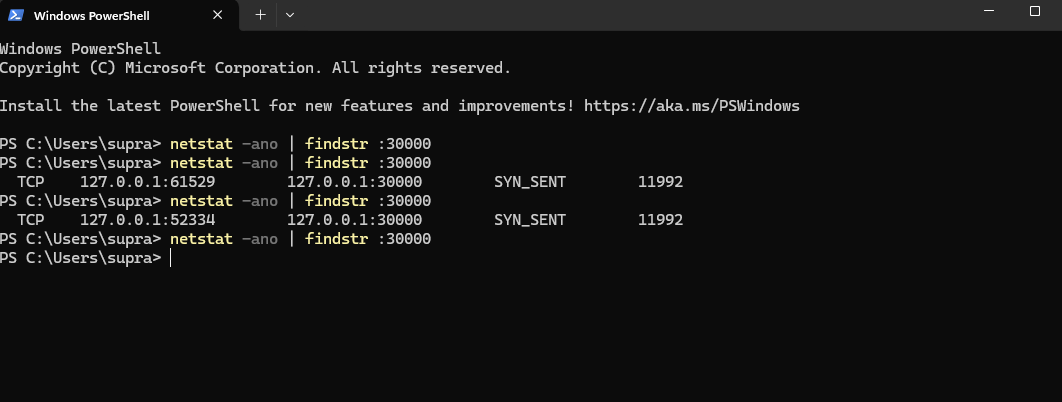Open a new tab with plus button
Screen dimensions: 1062x402
pyautogui.click(x=260, y=15)
